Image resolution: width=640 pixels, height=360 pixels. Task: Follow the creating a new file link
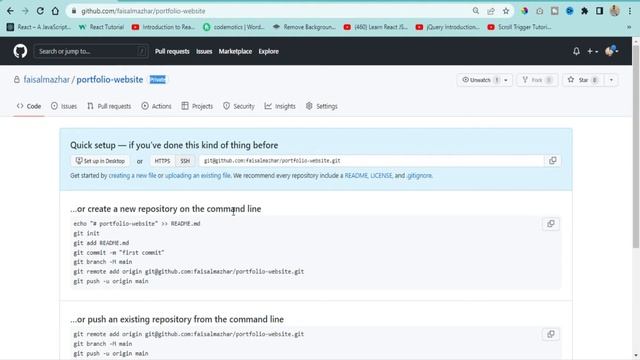point(132,176)
